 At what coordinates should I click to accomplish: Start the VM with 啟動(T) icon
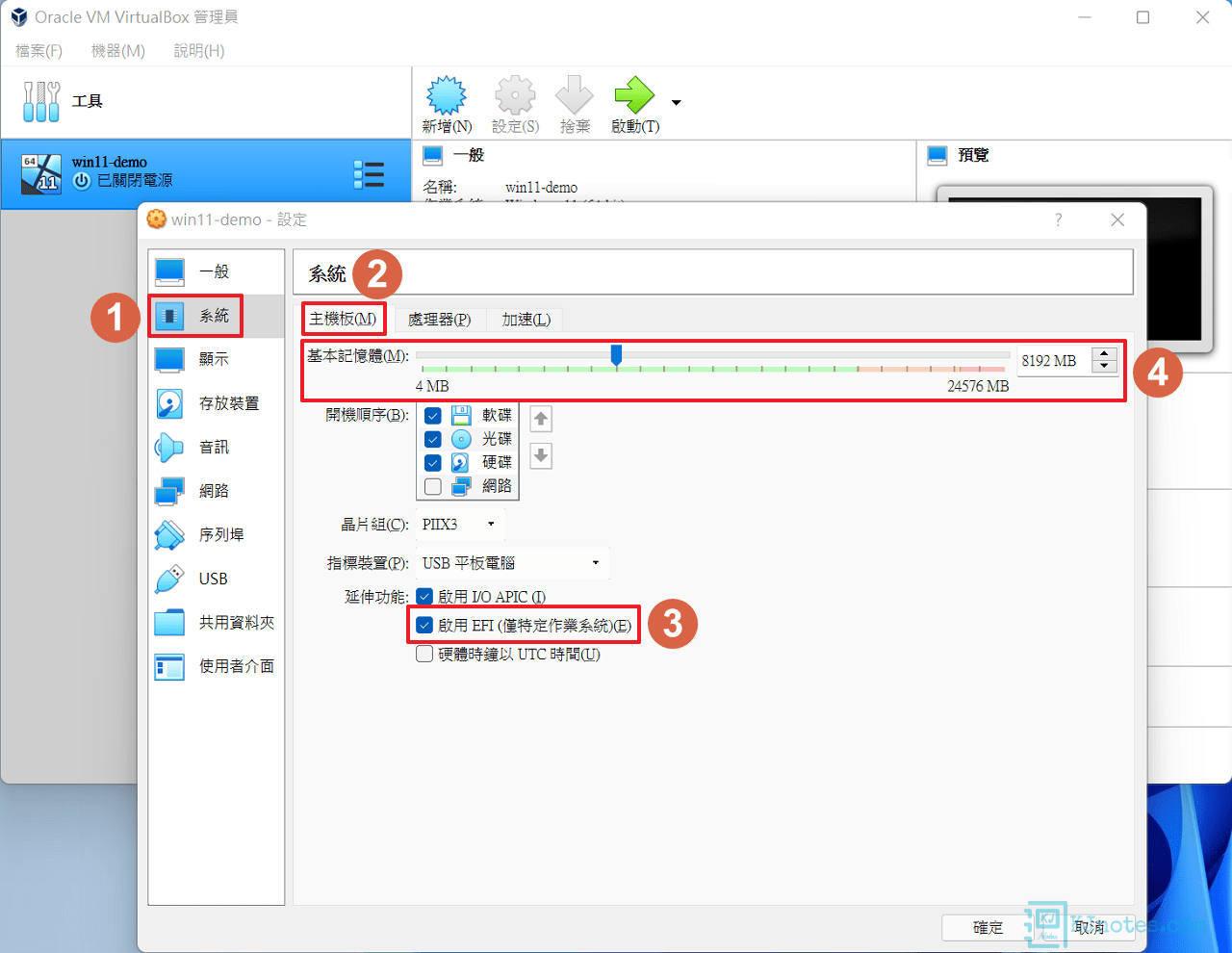click(x=634, y=96)
